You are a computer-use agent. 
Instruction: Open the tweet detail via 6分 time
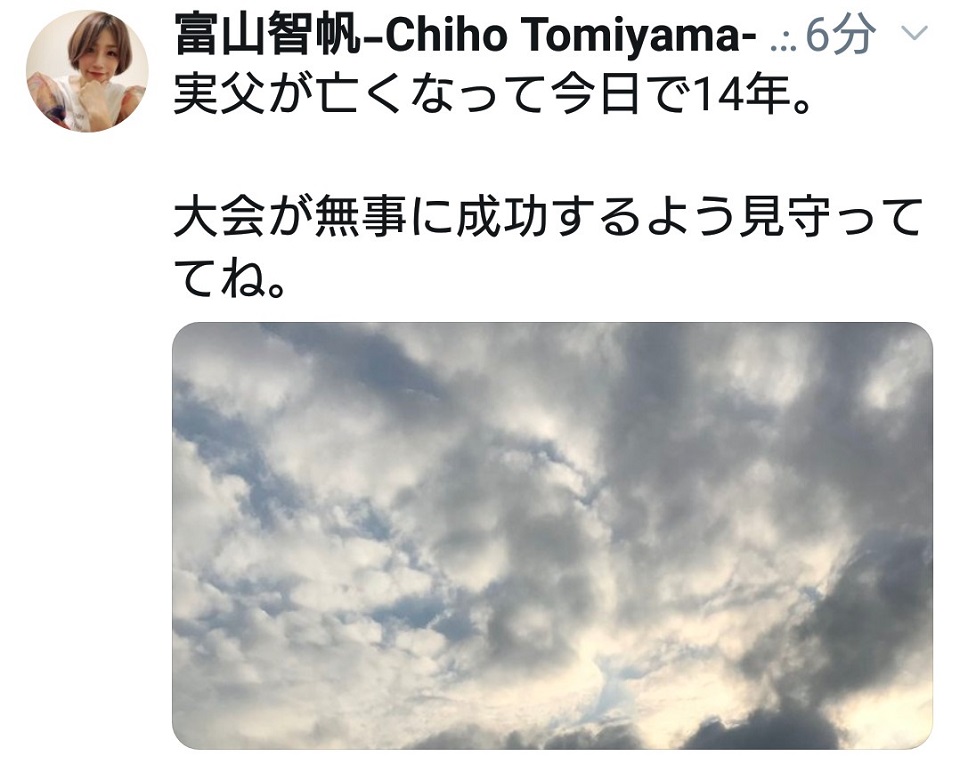[840, 34]
